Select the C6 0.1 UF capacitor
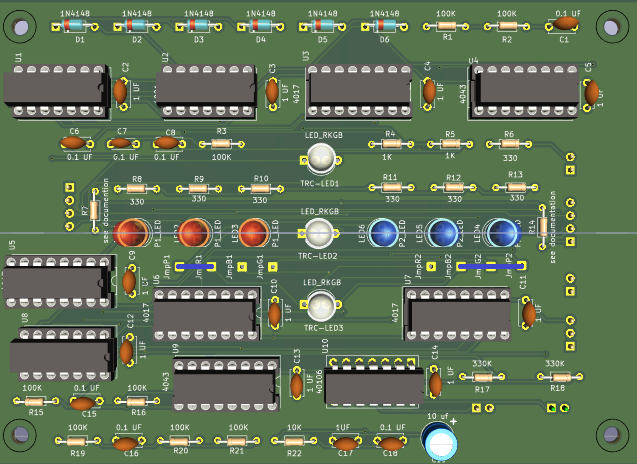 click(x=75, y=144)
